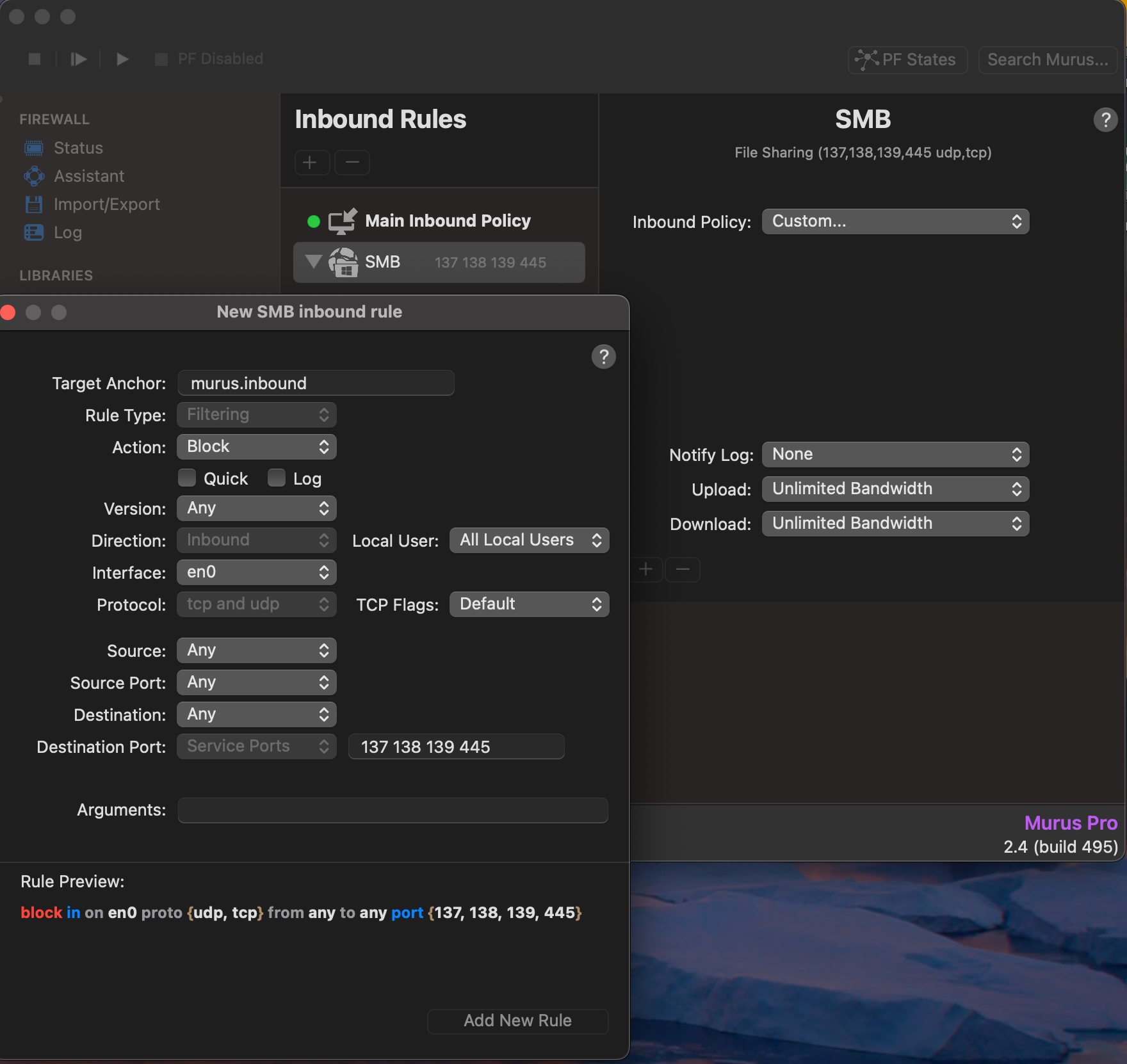Open the Destination Port Service Ports dropdown

256,746
